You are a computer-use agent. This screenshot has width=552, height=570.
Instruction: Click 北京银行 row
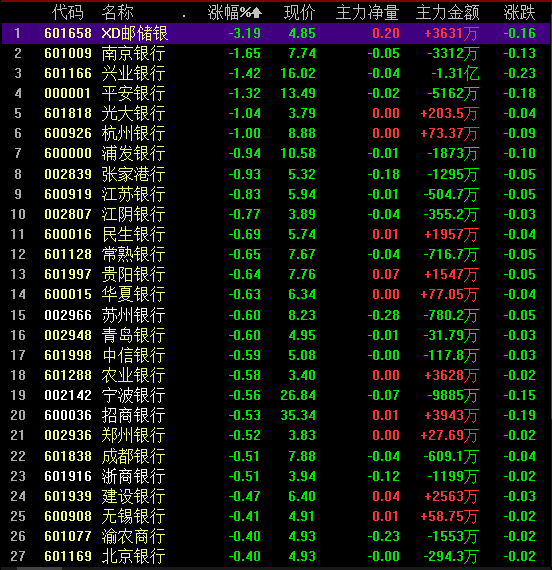pyautogui.click(x=276, y=556)
